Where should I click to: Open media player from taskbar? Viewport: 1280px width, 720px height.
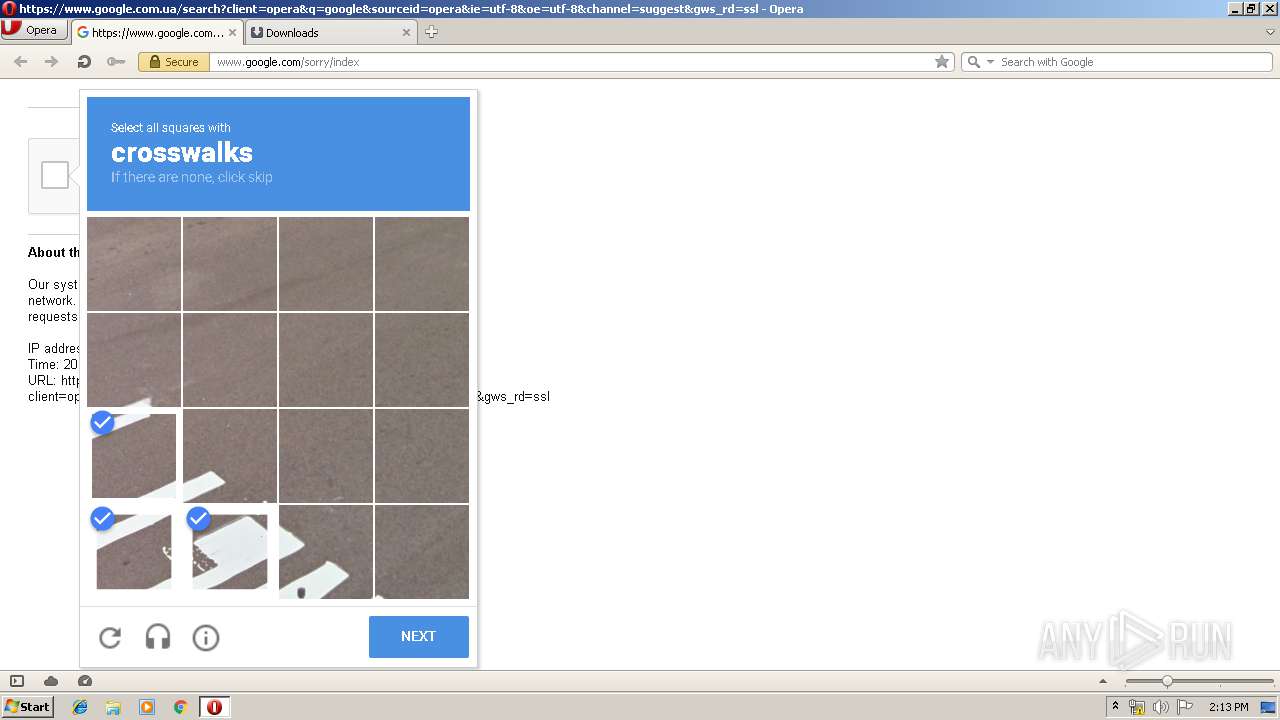click(147, 707)
